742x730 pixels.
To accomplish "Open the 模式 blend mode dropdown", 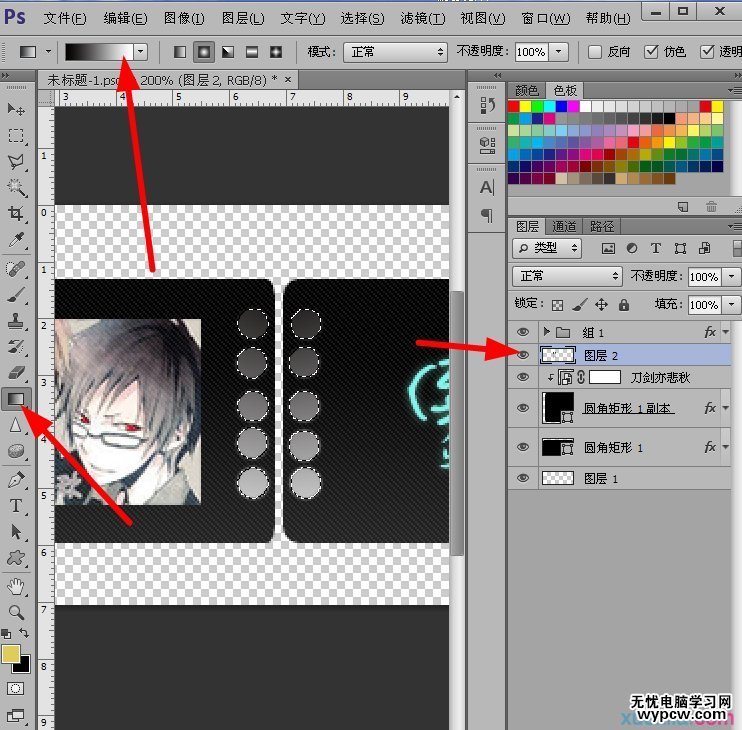I will click(396, 52).
